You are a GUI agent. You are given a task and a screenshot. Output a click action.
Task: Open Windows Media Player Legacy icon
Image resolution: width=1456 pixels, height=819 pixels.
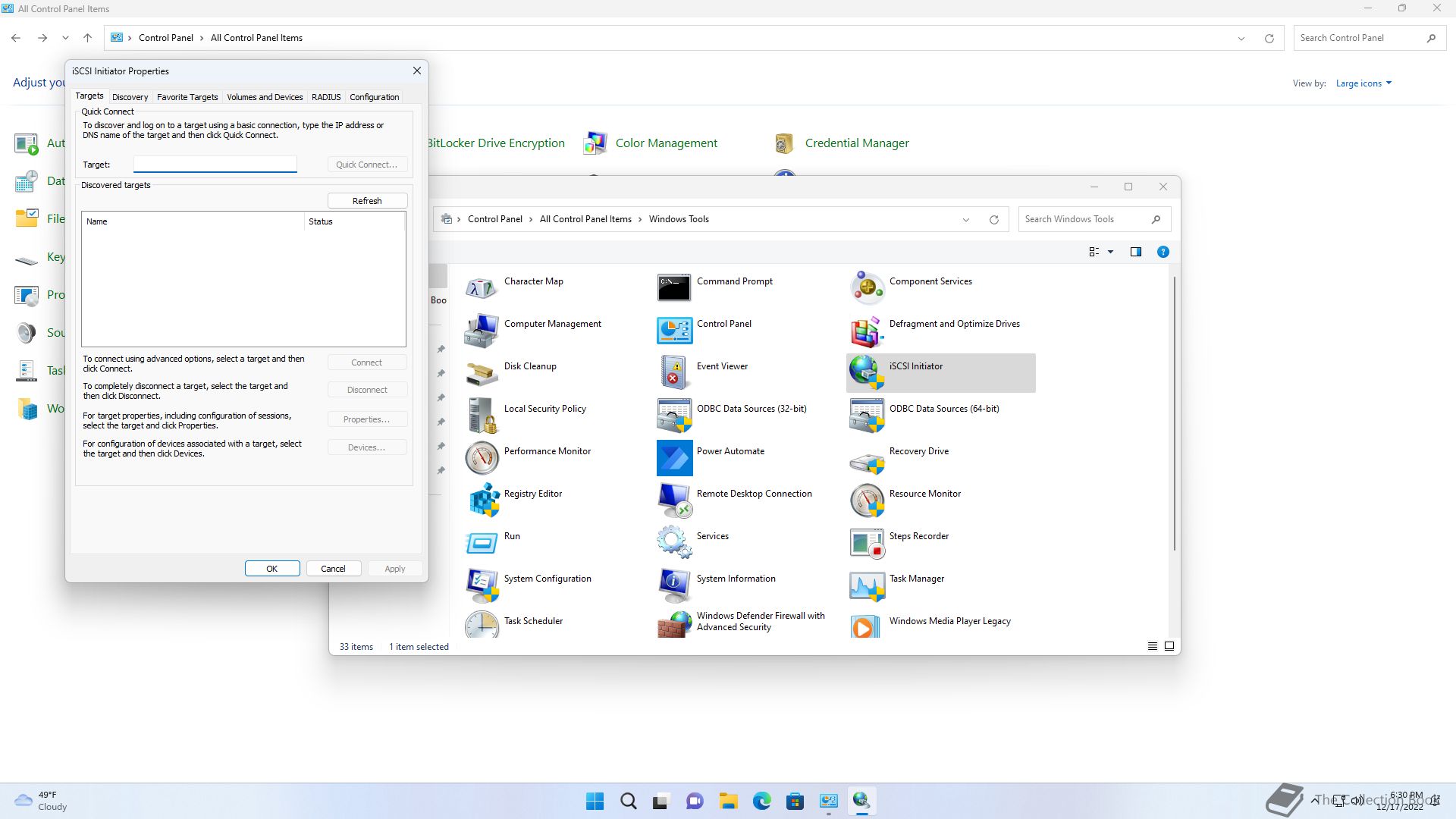pos(867,625)
